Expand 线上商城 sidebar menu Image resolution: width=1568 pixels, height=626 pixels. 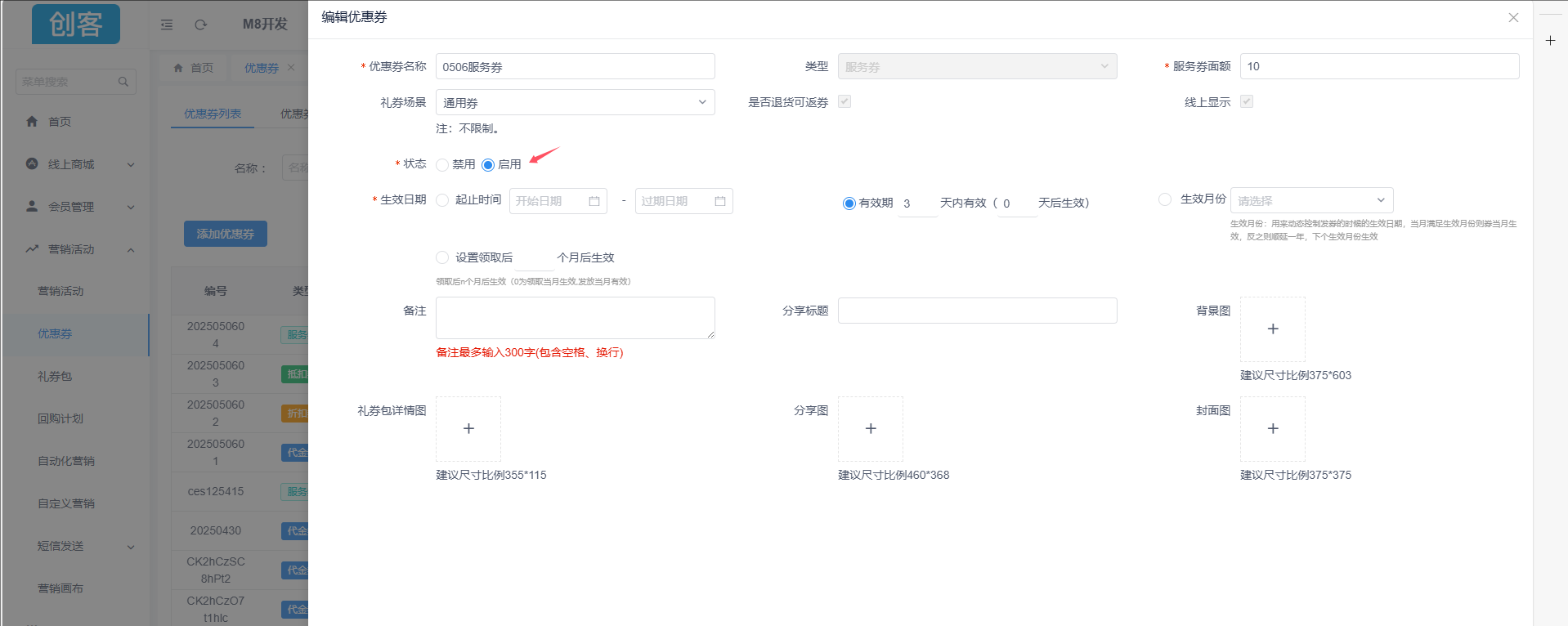(131, 165)
